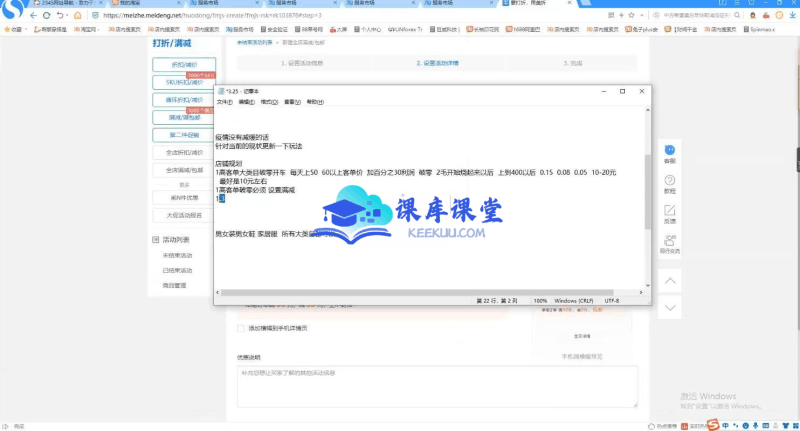
Task: Go to the browser home page icon
Action: (x=78, y=15)
